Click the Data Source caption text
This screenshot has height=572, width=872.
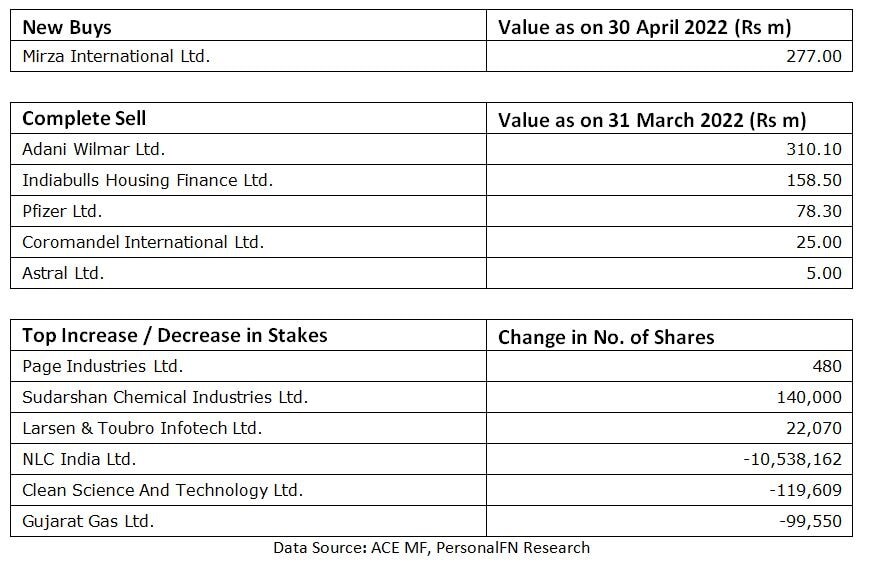point(431,548)
